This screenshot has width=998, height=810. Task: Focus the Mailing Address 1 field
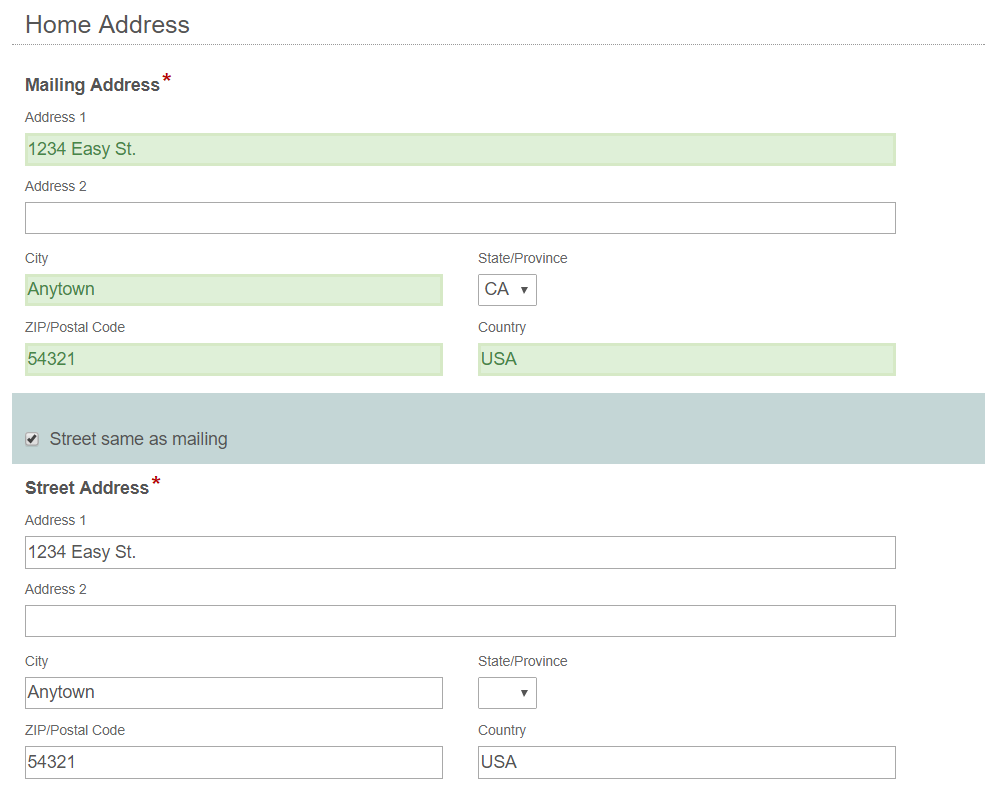[x=460, y=150]
